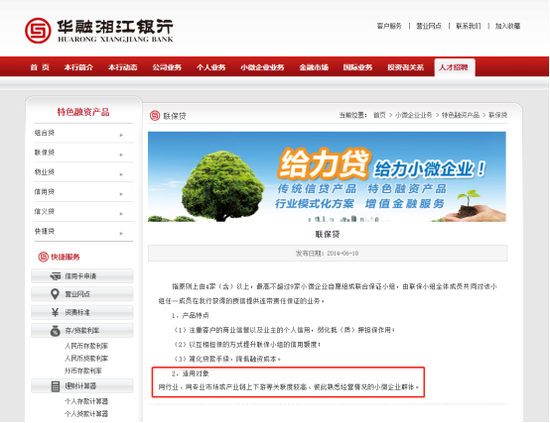The image size is (550, 423).
Task: Click the calculator icon for 理财计算器
Action: [x=55, y=386]
